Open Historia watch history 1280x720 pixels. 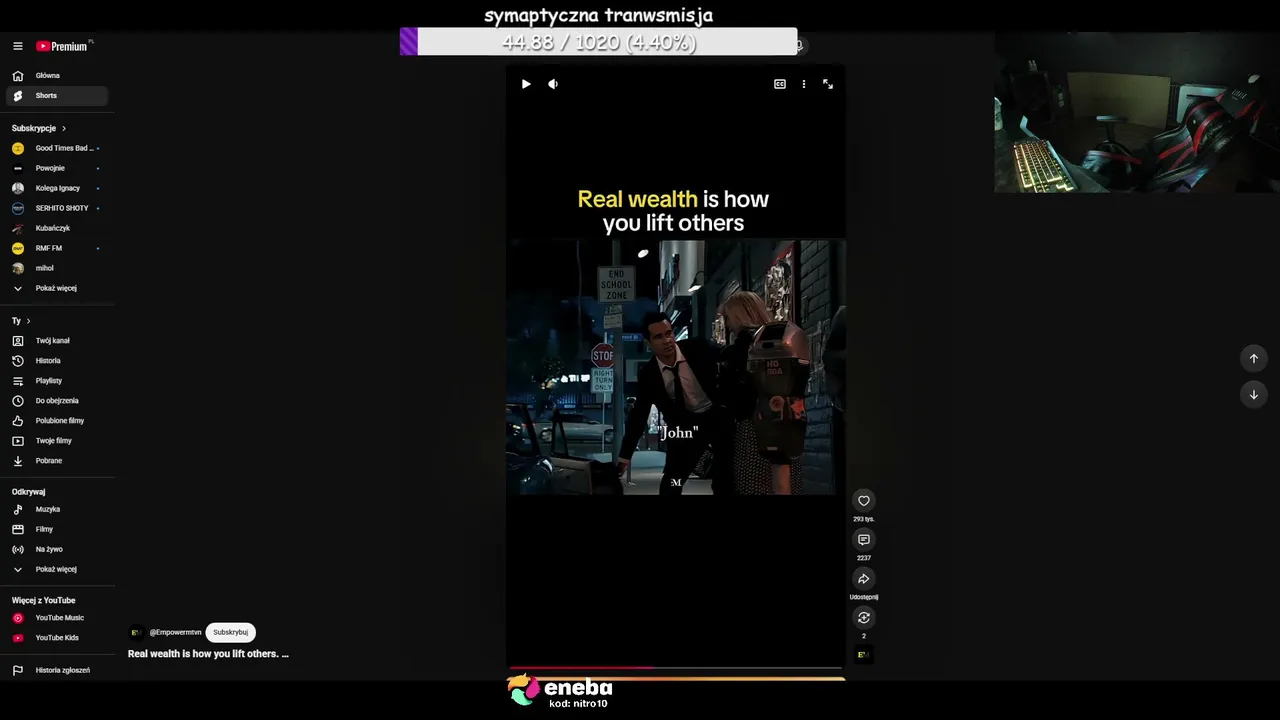click(x=57, y=361)
